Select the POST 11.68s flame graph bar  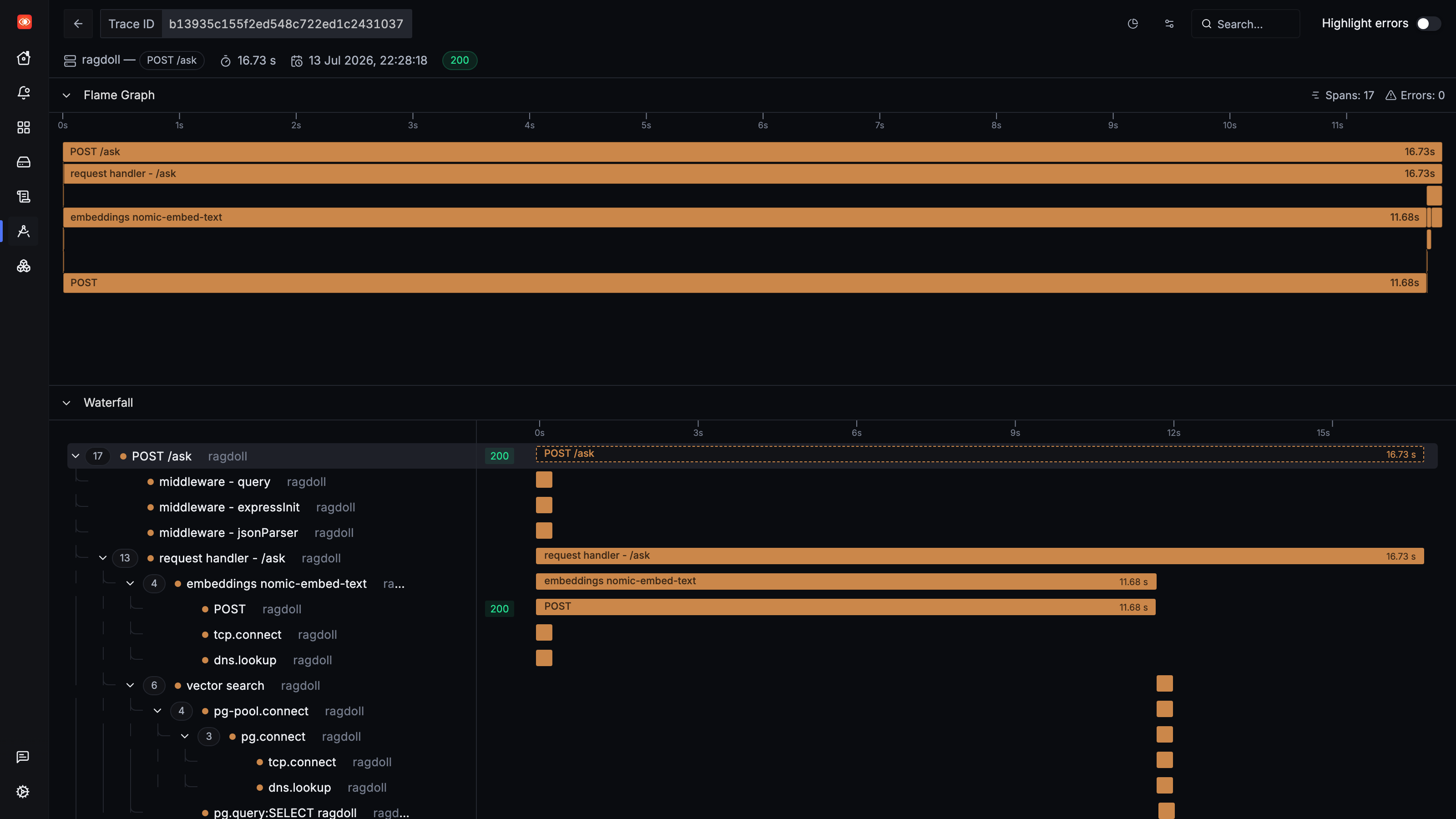pos(745,283)
